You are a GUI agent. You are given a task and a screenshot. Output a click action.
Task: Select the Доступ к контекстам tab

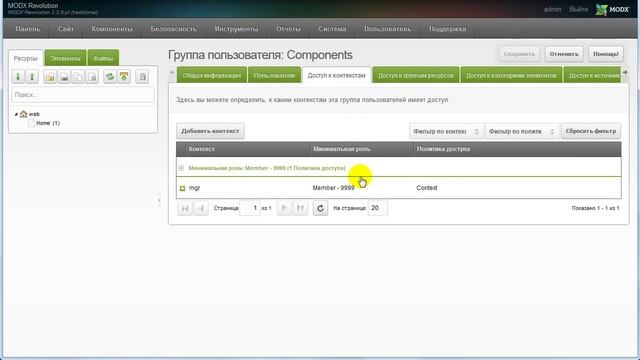pyautogui.click(x=336, y=76)
